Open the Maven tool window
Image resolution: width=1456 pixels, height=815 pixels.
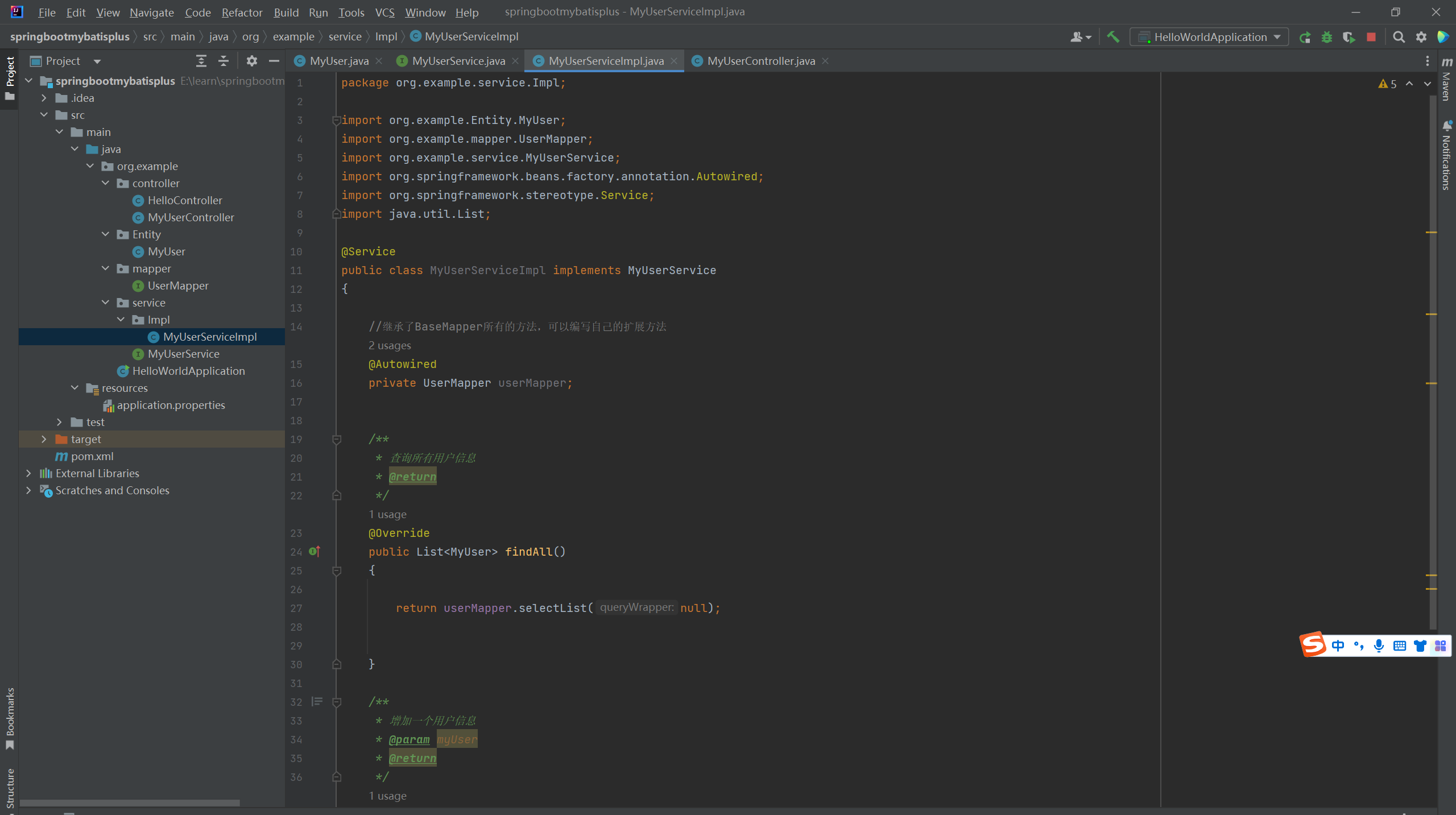tap(1447, 80)
